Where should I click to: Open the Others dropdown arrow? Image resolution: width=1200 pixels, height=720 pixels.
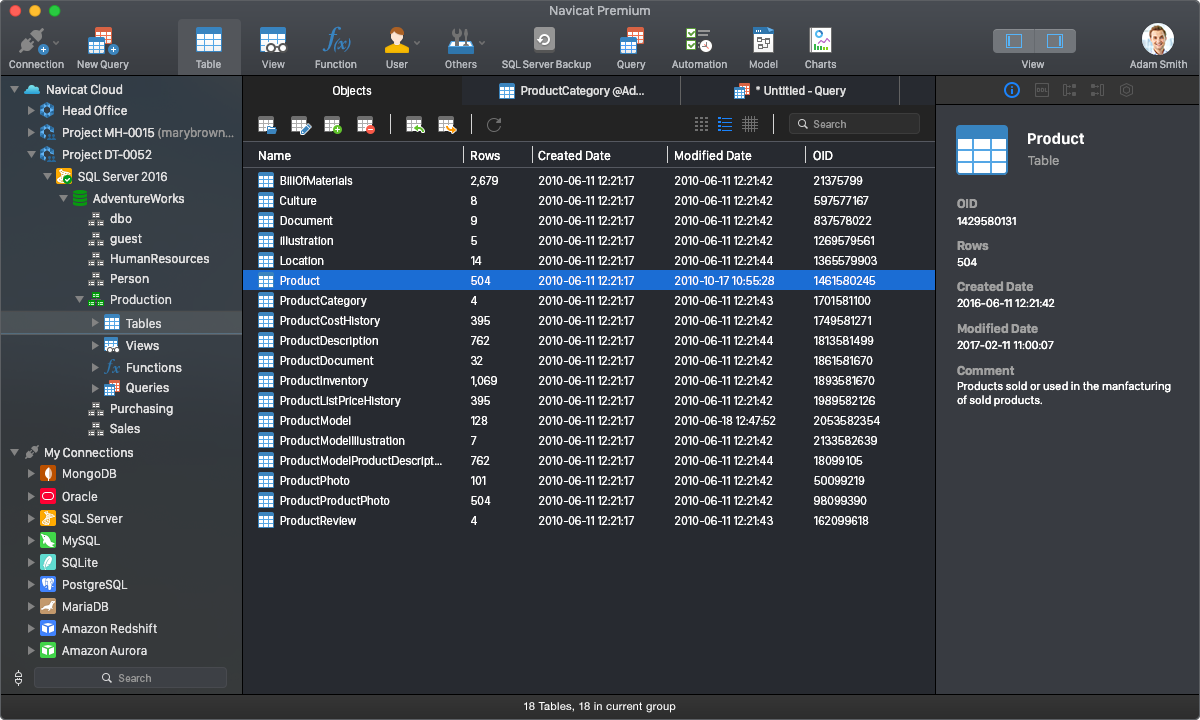point(482,43)
